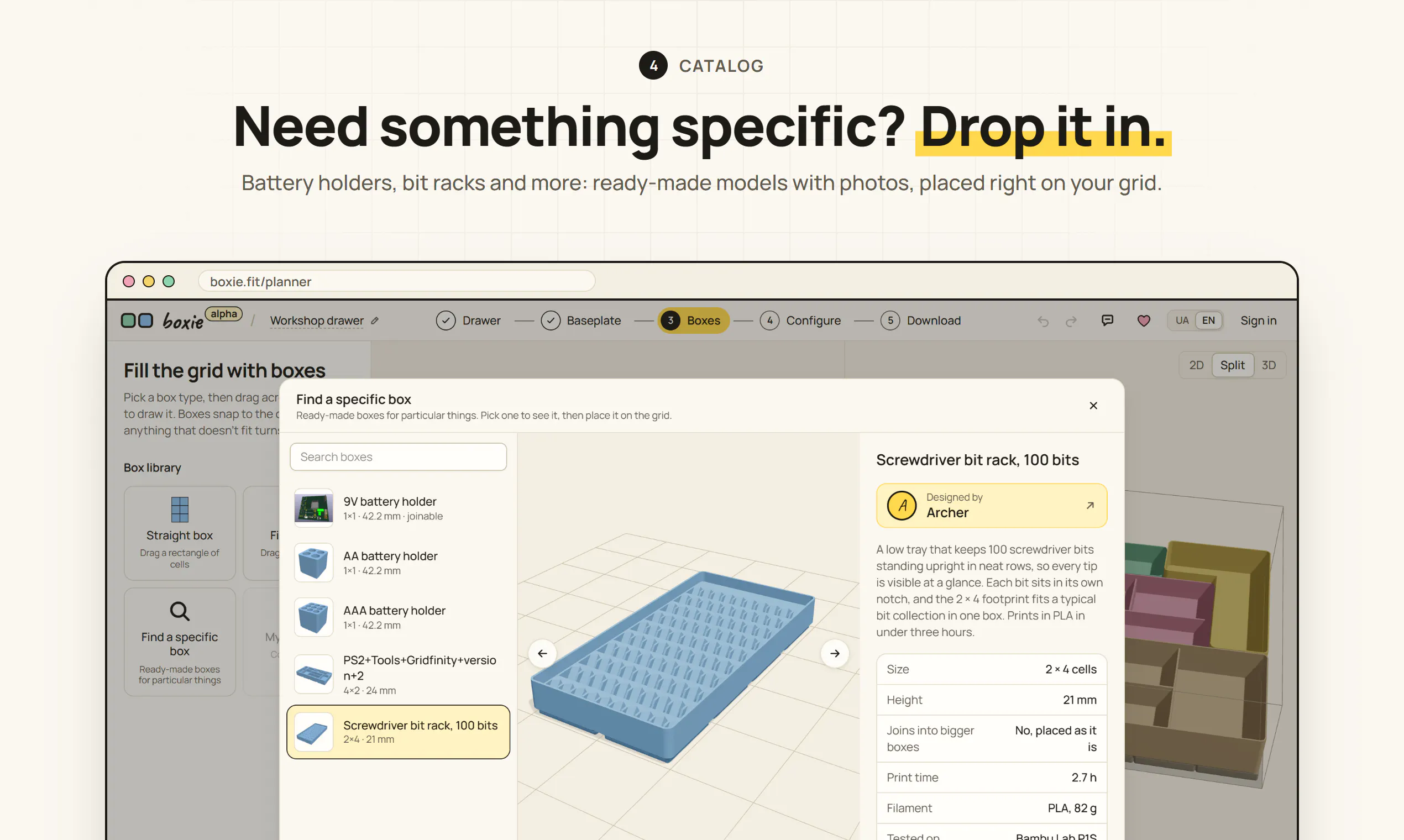Select AAA battery holder thumbnail
Viewport: 1404px width, 840px height.
[313, 617]
